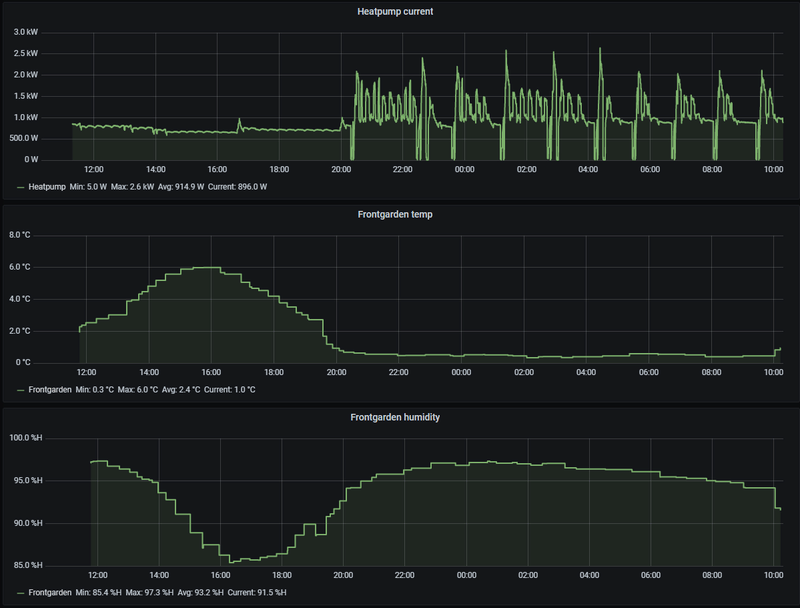Click 16:00 tick on Frontgarden temp axis
Viewport: 800px width, 608px height.
(x=211, y=372)
